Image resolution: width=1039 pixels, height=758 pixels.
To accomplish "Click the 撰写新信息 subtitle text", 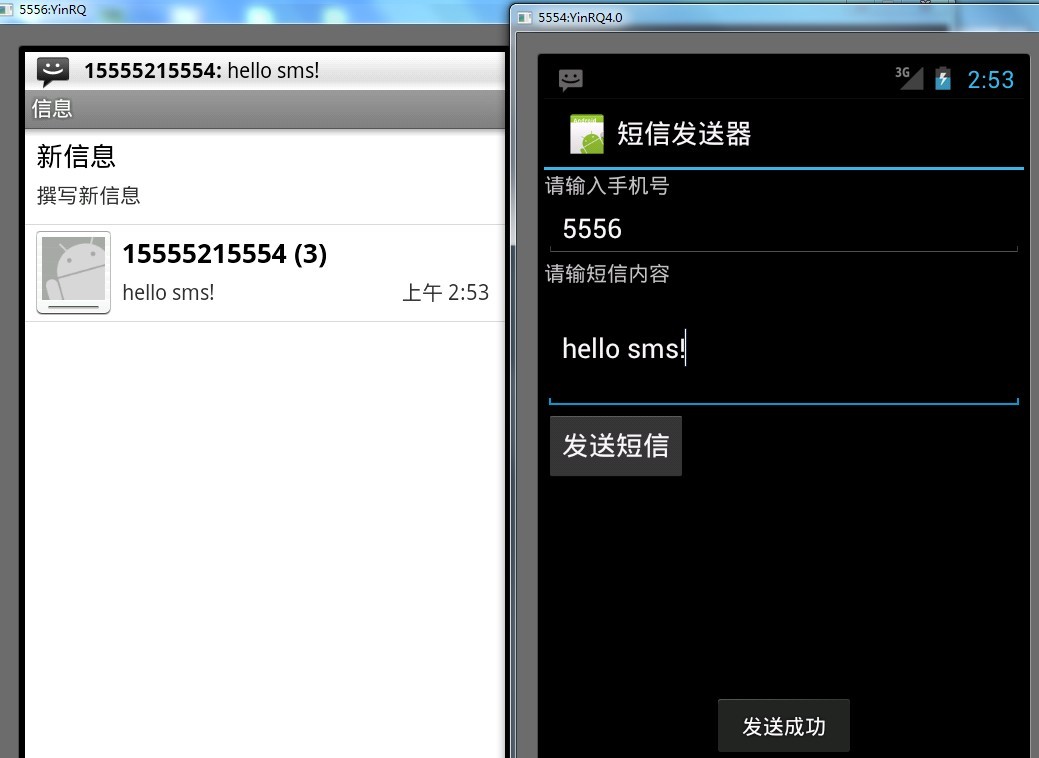I will [x=89, y=195].
